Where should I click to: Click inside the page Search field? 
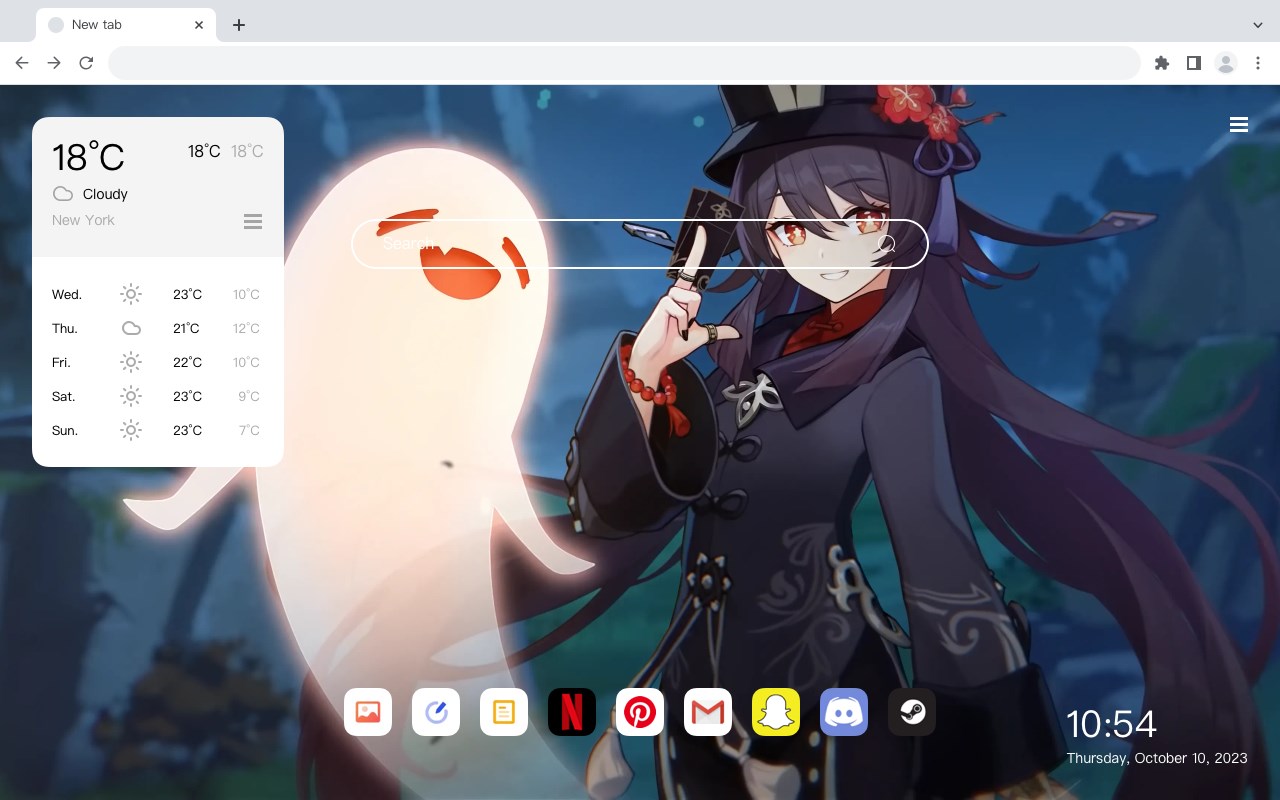click(640, 244)
